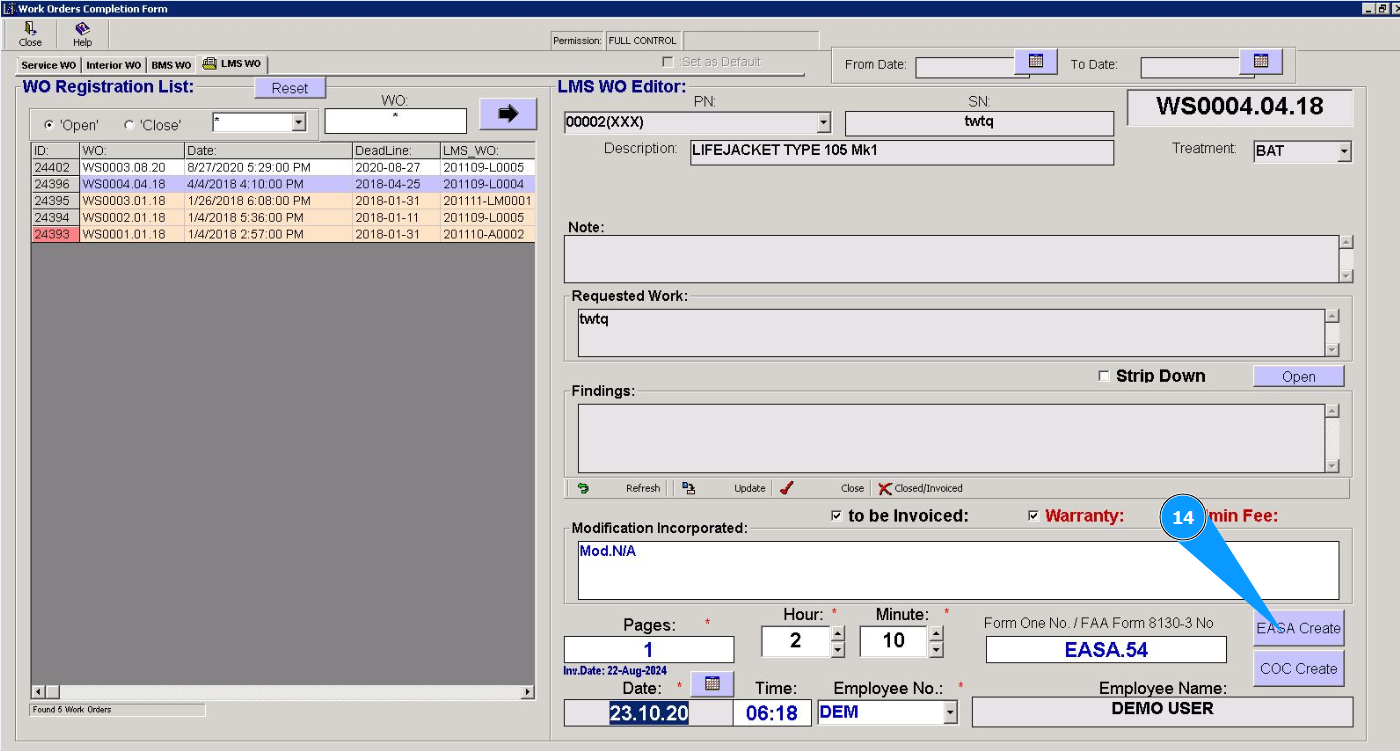Click the red X Closed/Invoiced icon
Screen dimensions: 1400x751
(884, 488)
